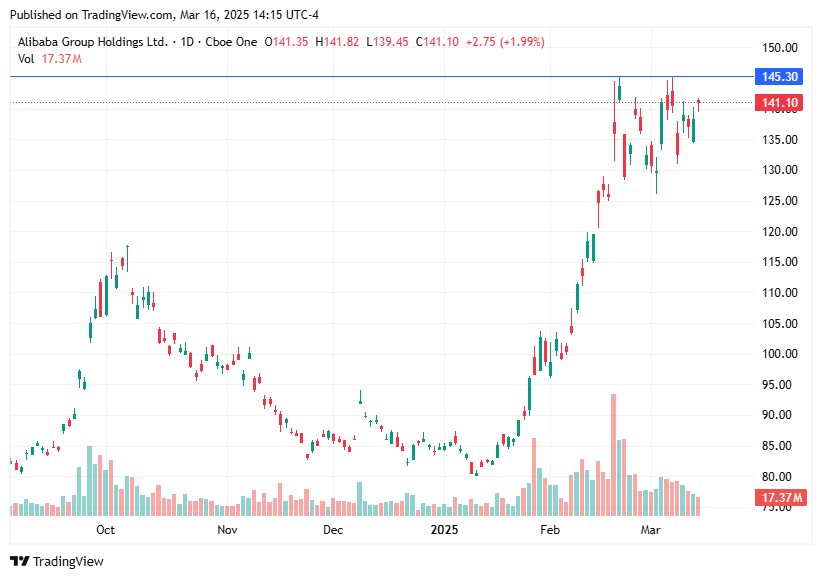This screenshot has width=822, height=579.
Task: Click the Feb label on time axis
Action: pyautogui.click(x=550, y=530)
